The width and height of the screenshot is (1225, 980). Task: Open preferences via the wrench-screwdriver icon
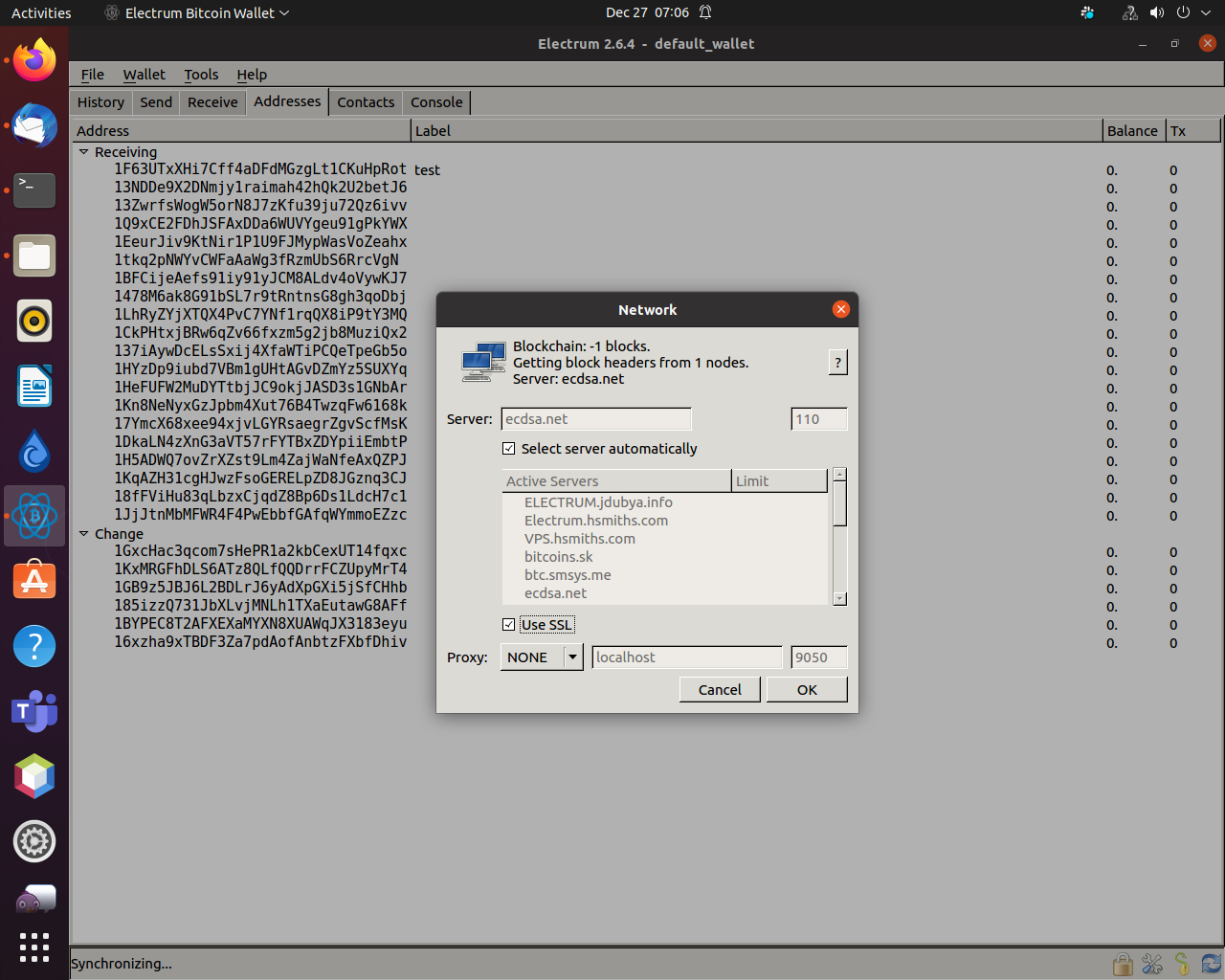tap(1152, 964)
